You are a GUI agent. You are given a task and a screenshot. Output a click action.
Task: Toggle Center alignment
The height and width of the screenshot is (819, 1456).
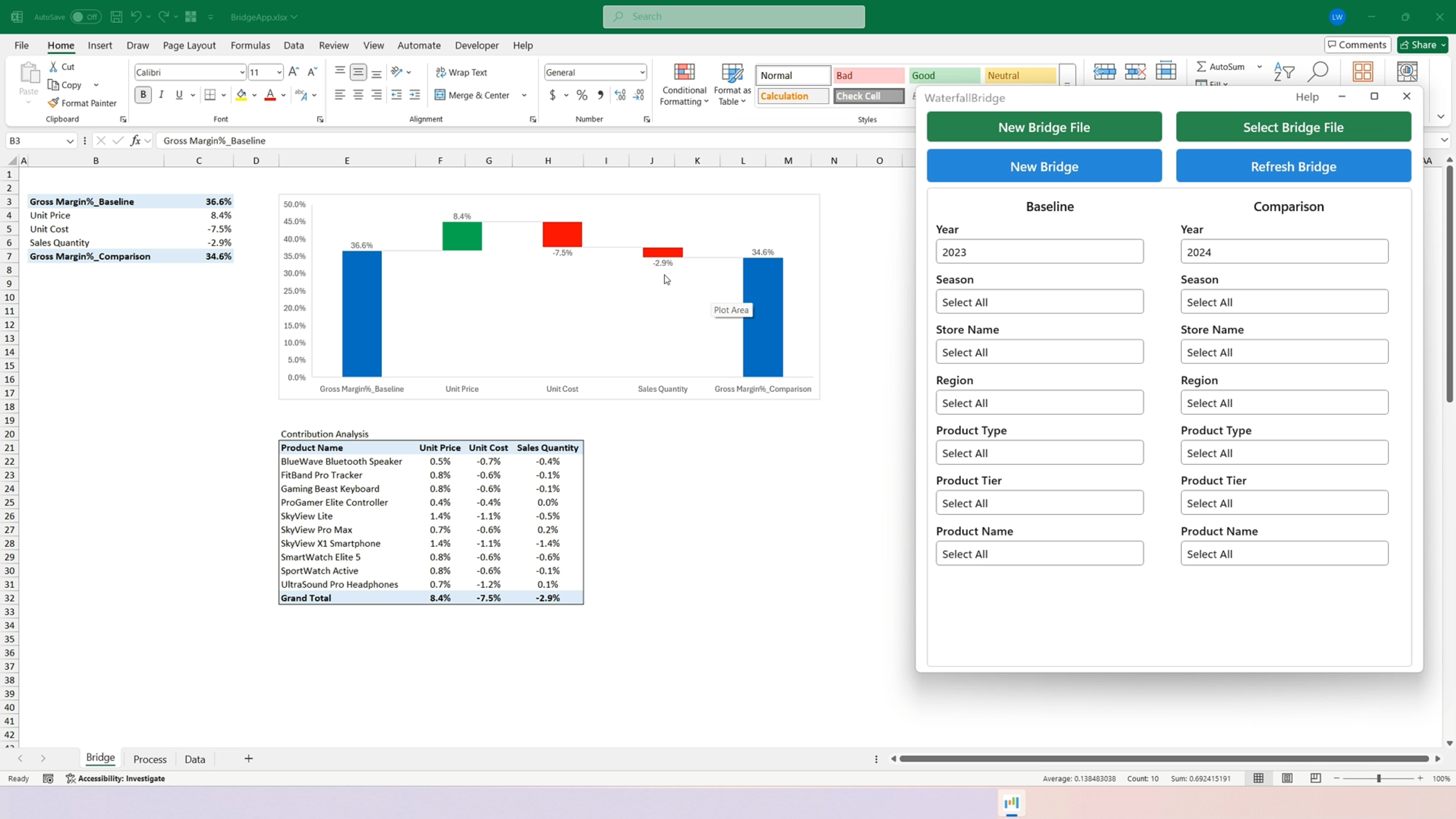tap(358, 95)
